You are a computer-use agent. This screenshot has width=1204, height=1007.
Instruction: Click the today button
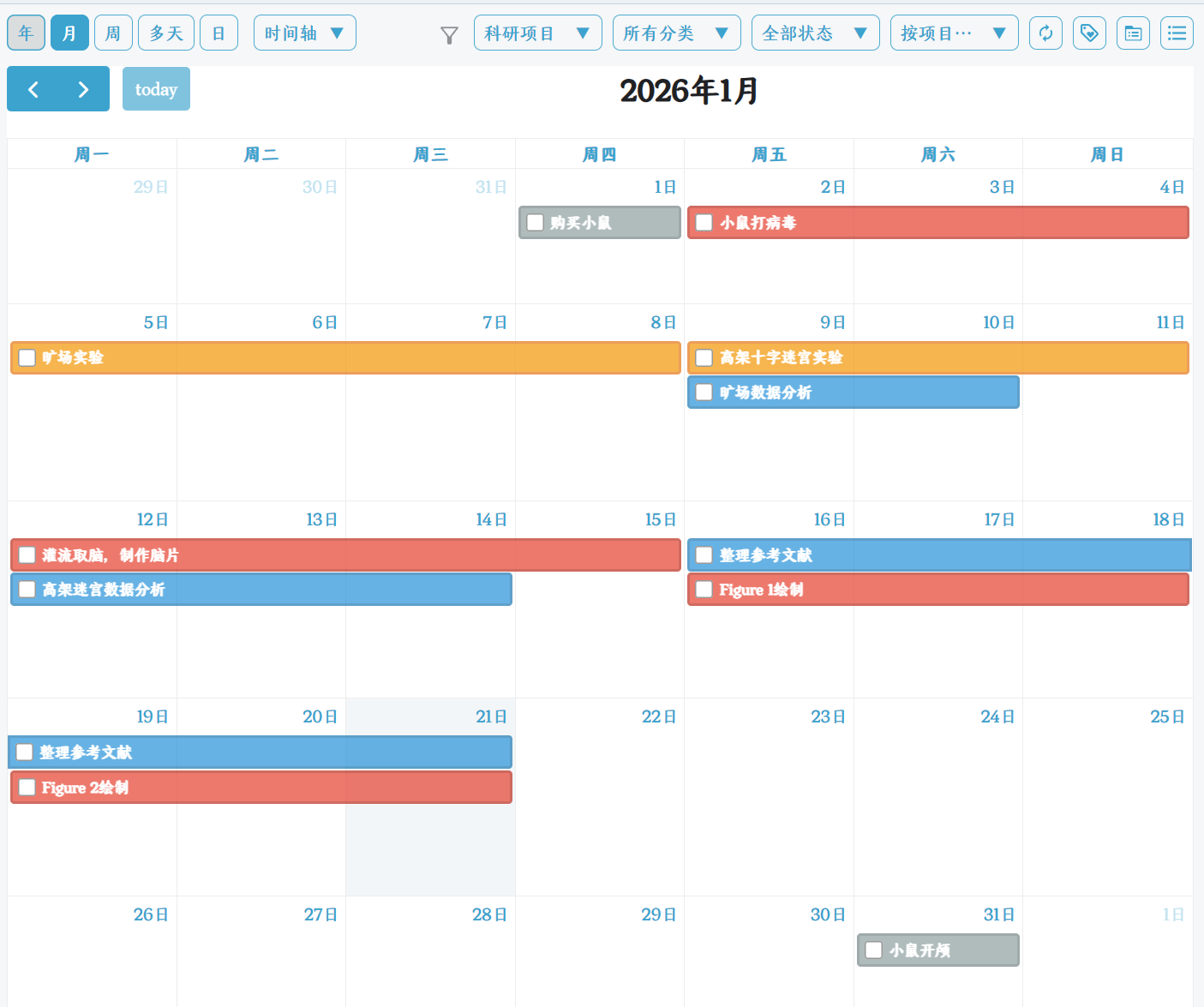tap(156, 89)
